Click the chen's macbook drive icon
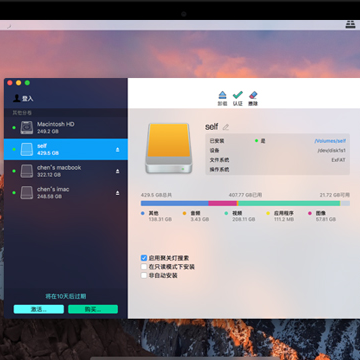Screen dimensions: 360x360 tap(27, 171)
